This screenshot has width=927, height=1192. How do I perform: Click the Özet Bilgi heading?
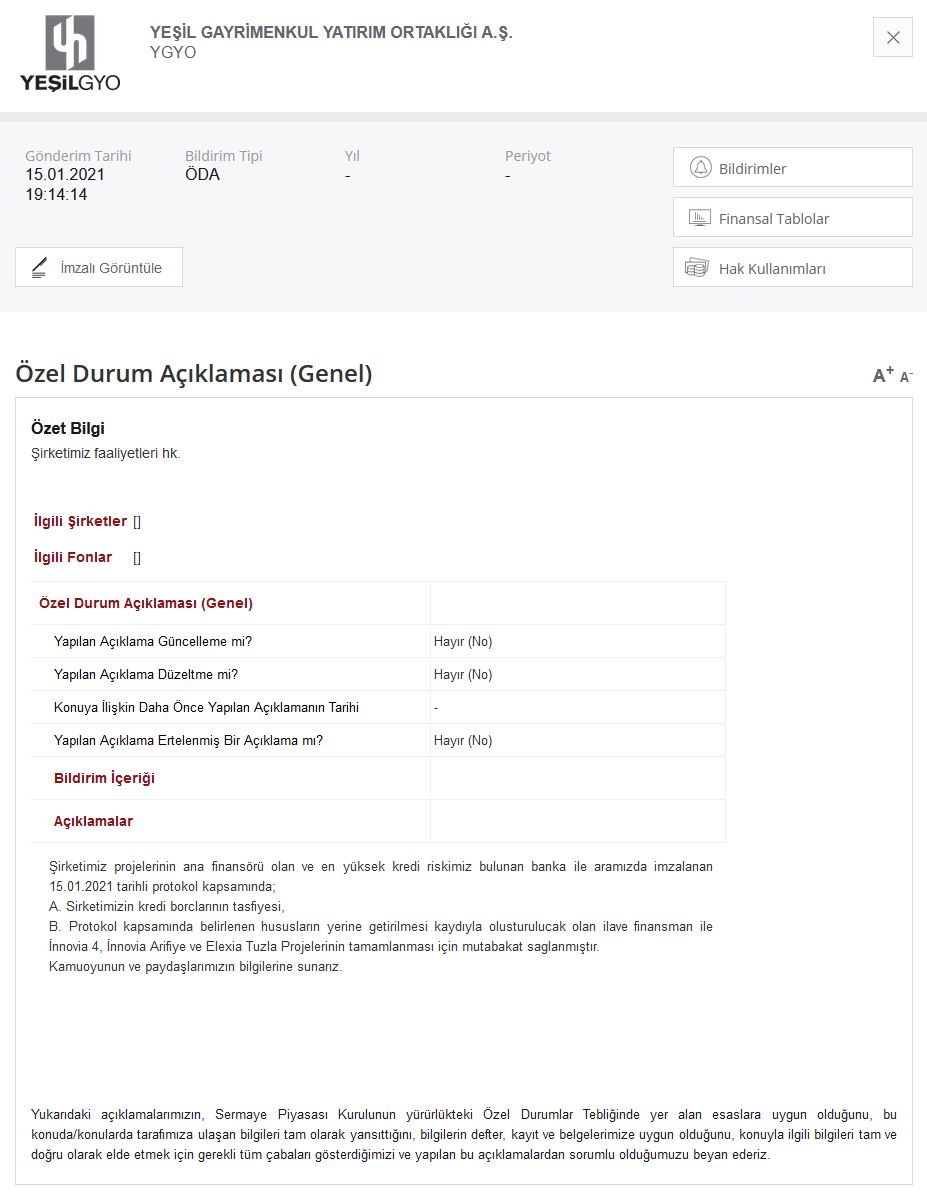68,428
